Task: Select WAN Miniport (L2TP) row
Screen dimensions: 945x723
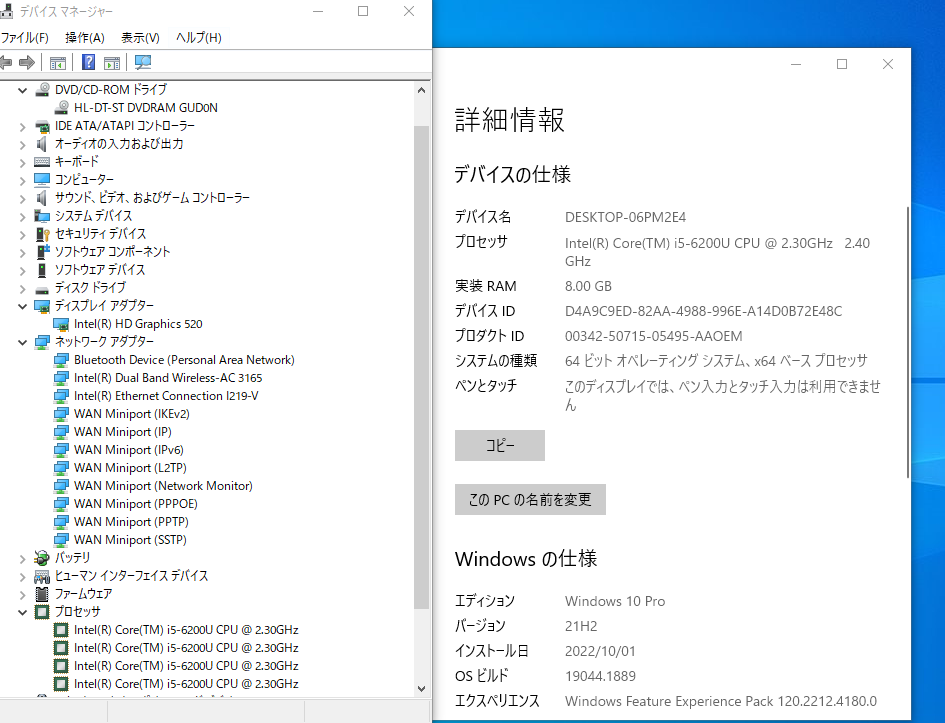Action: [130, 468]
